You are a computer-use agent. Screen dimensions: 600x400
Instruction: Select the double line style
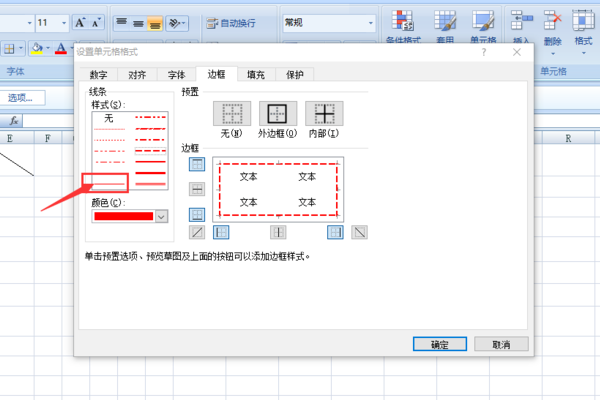tap(150, 184)
